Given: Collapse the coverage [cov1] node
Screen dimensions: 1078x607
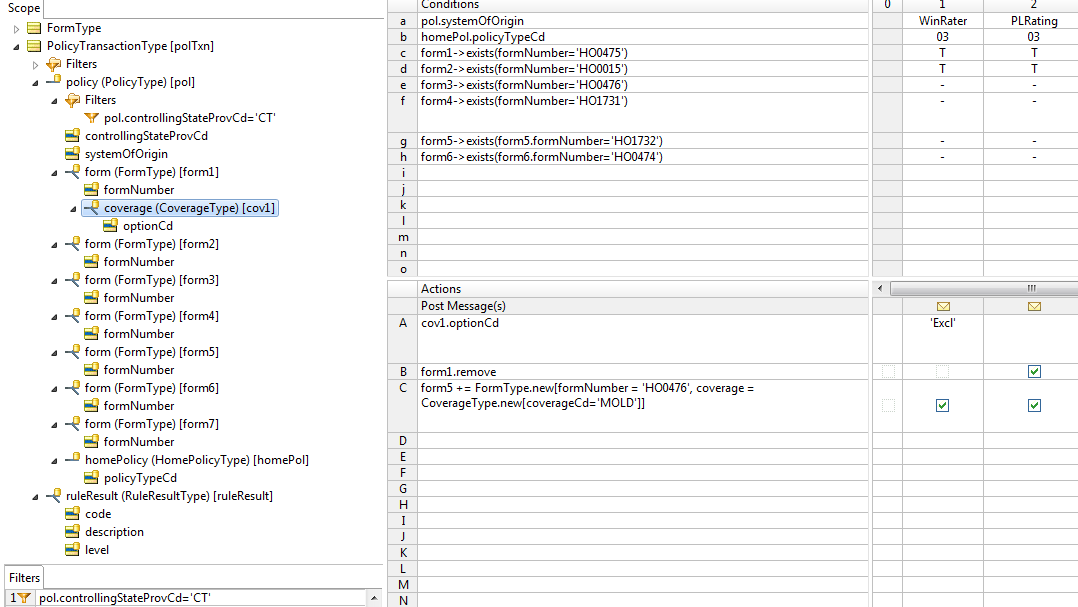Looking at the screenshot, I should click(74, 208).
